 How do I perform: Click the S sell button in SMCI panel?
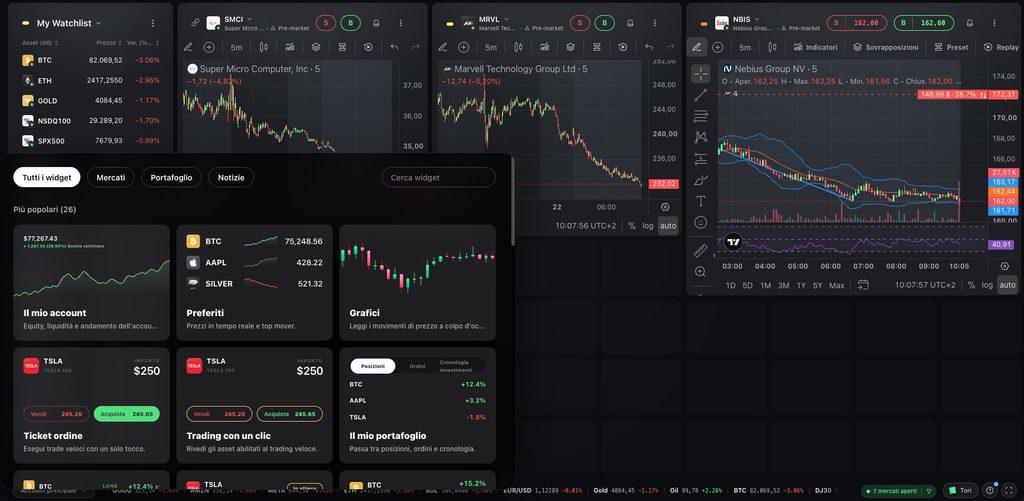pos(325,23)
